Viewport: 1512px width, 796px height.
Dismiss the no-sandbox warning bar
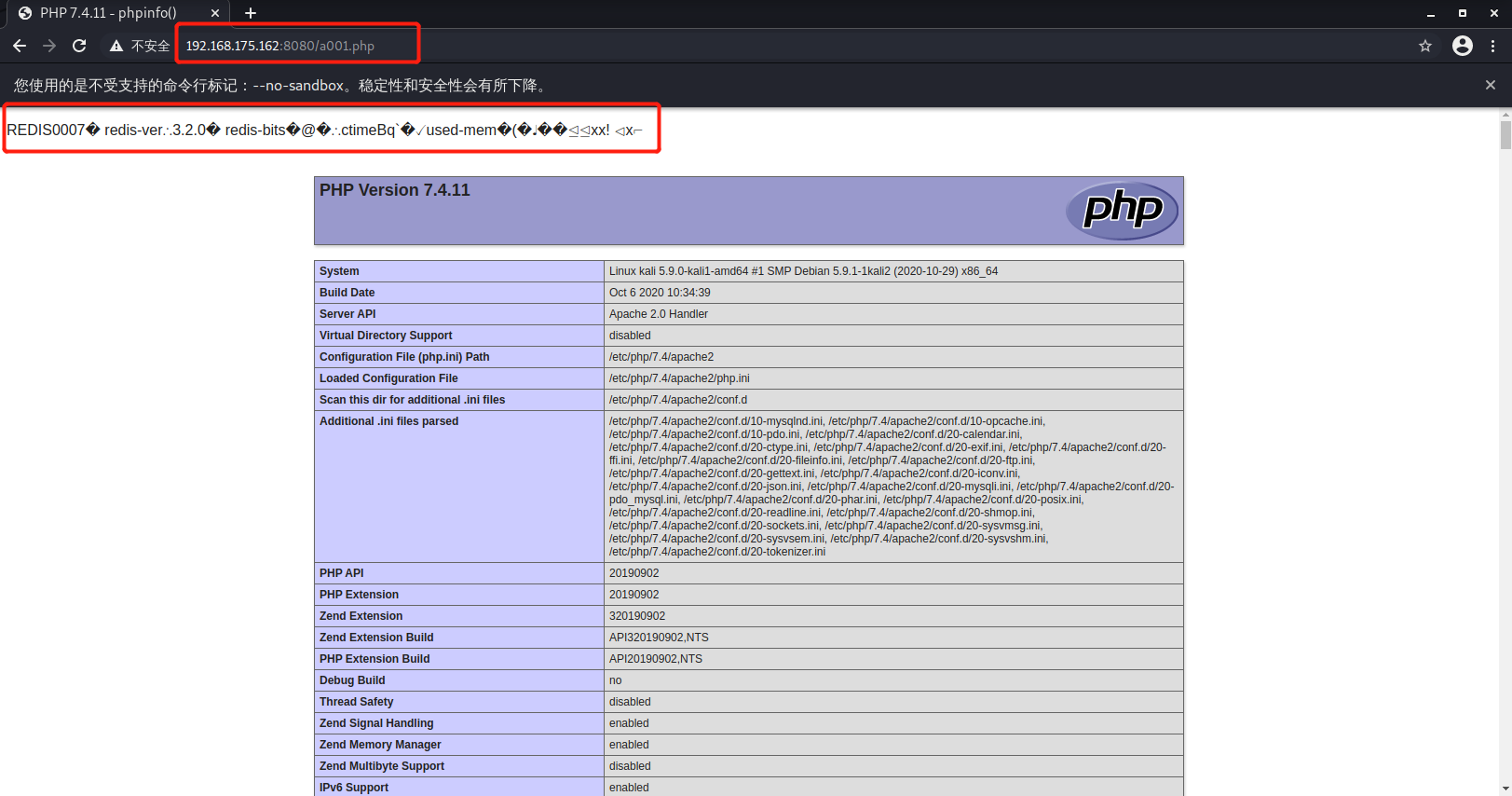(1491, 85)
